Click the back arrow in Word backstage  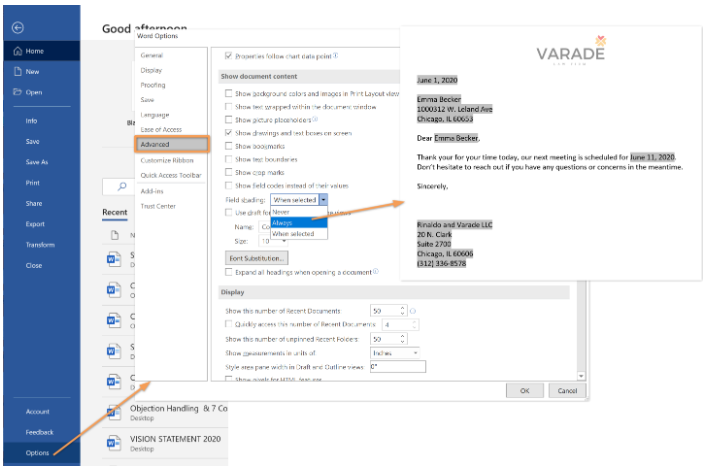[18, 28]
